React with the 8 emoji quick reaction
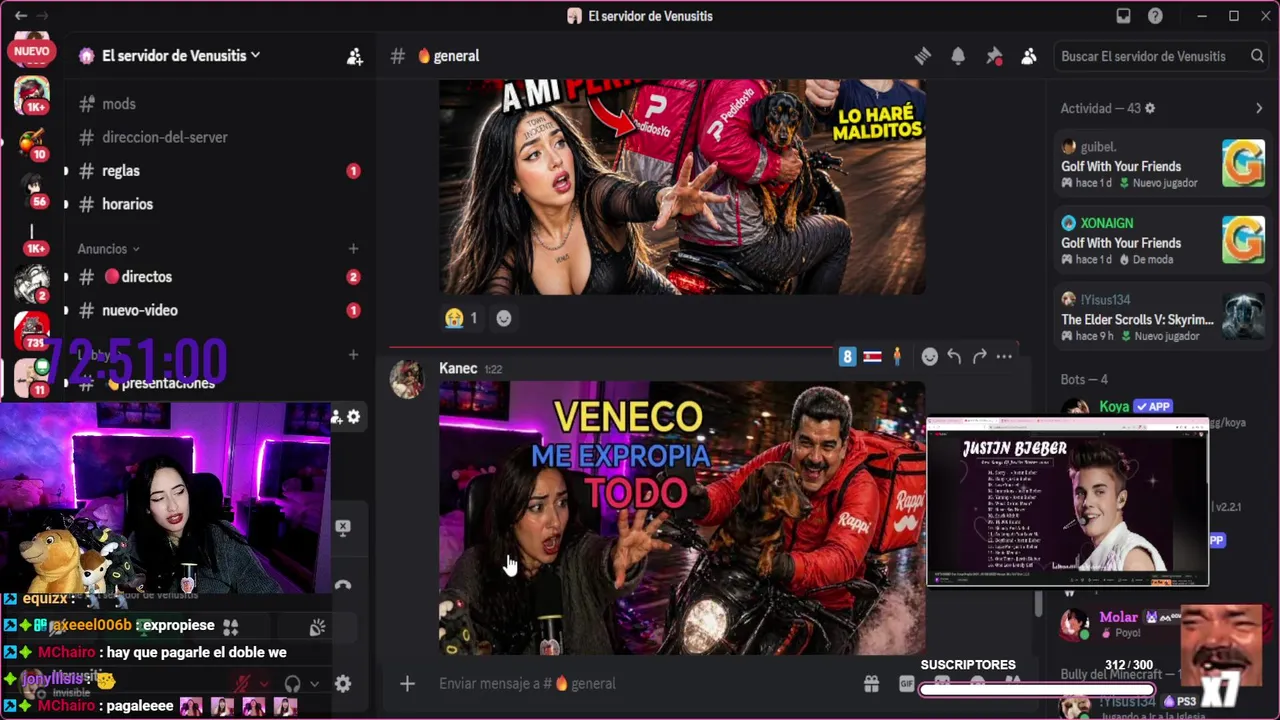The height and width of the screenshot is (720, 1280). point(847,356)
